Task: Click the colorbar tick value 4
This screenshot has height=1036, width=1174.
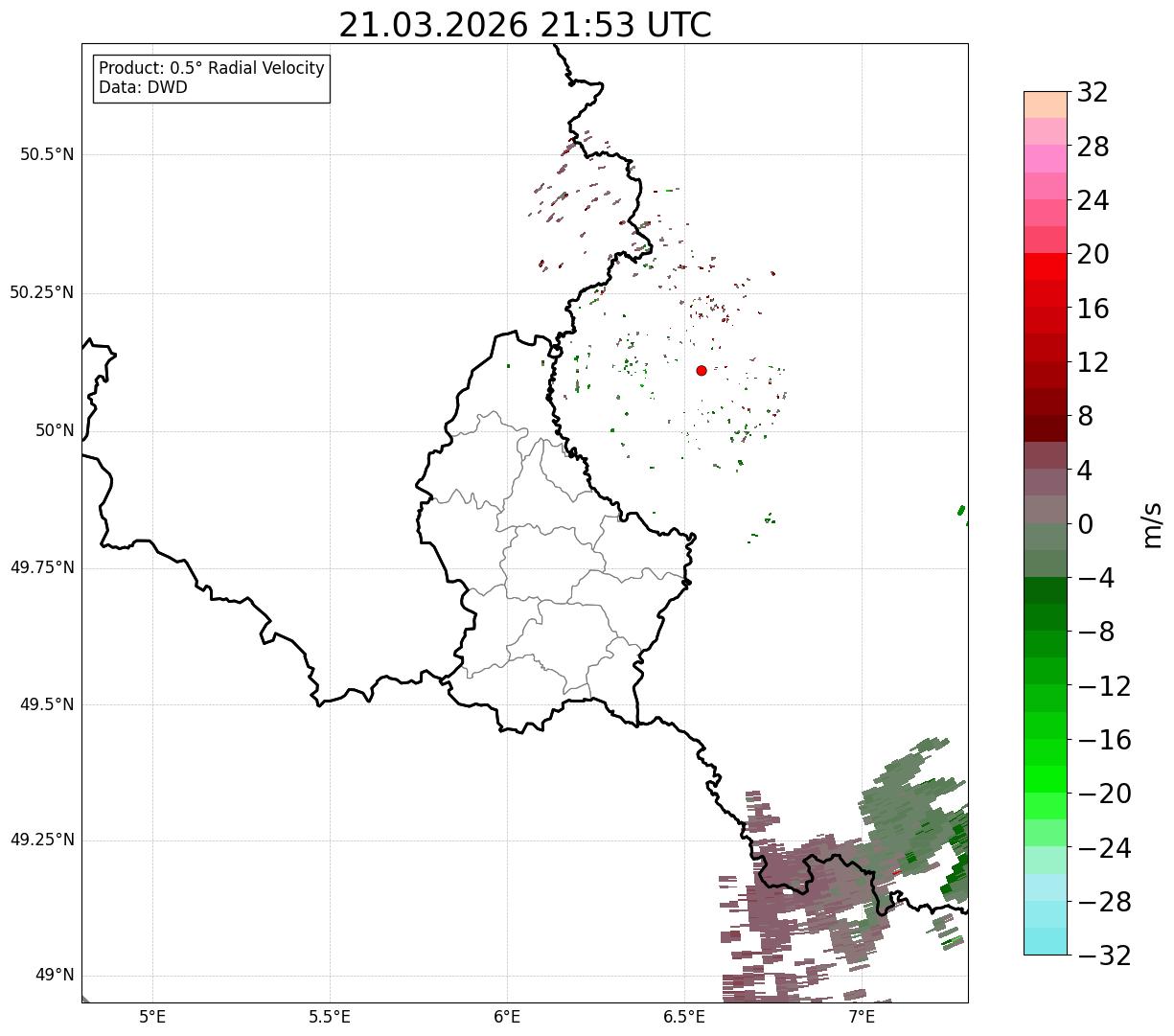Action: (x=1085, y=471)
